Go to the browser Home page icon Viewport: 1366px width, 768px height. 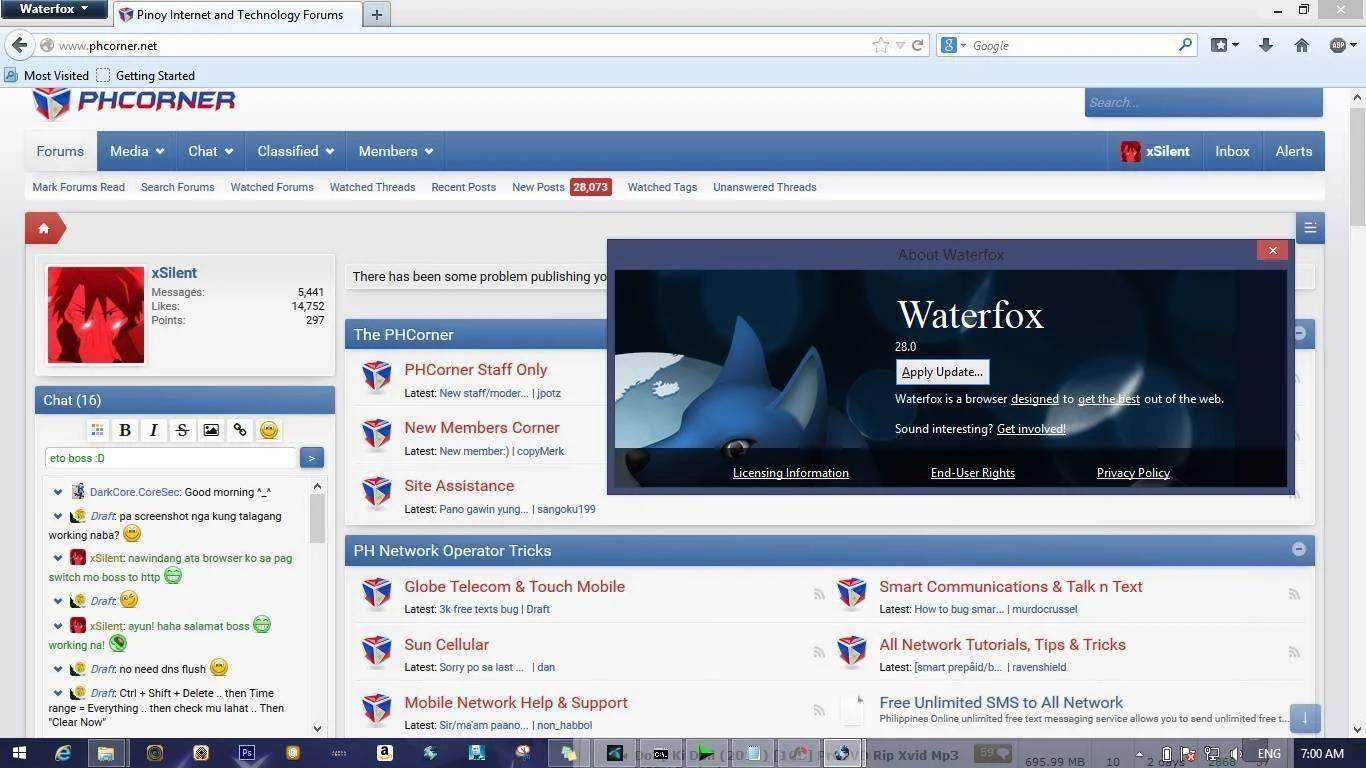pos(1301,45)
